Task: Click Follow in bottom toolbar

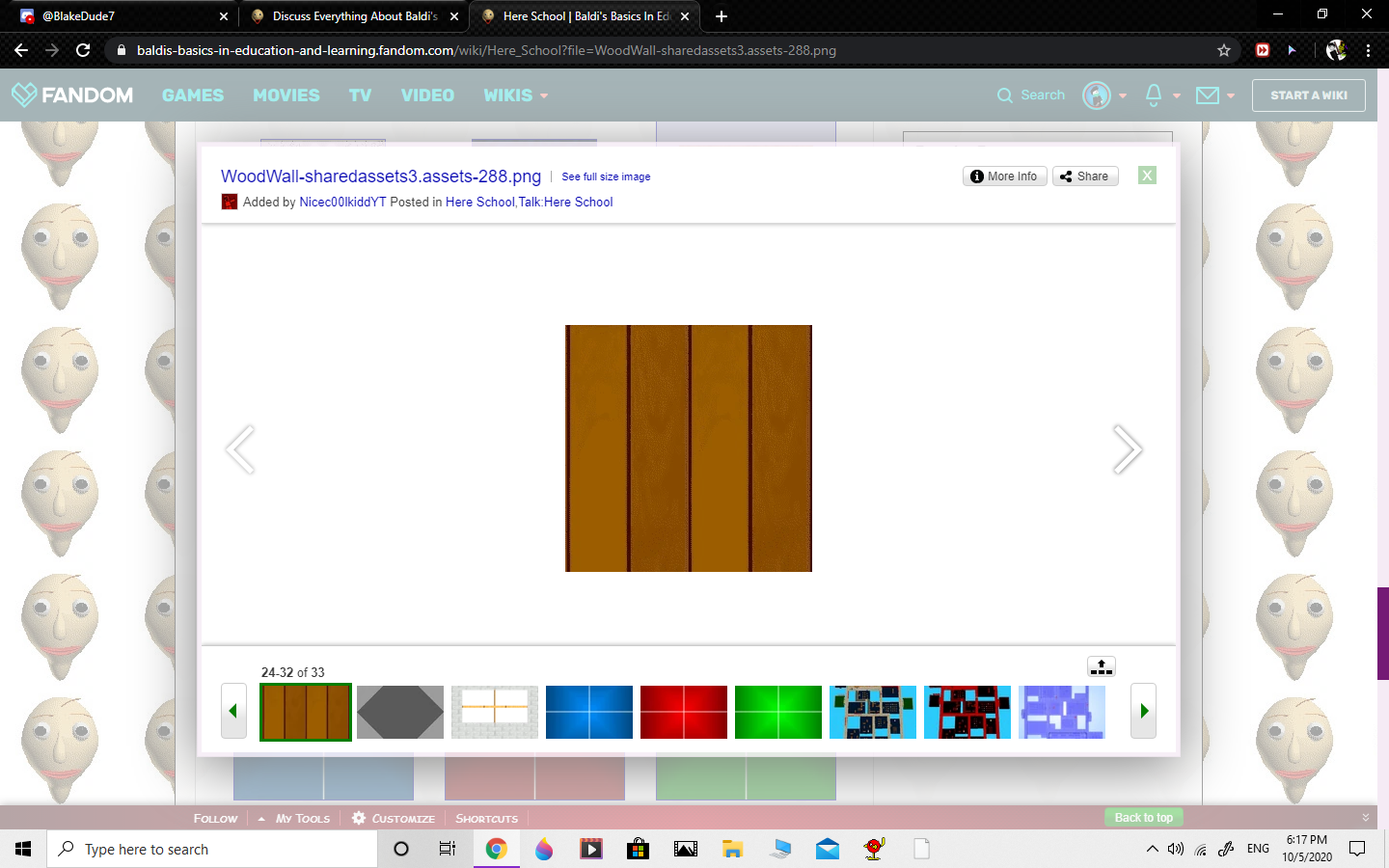Action: pos(215,818)
